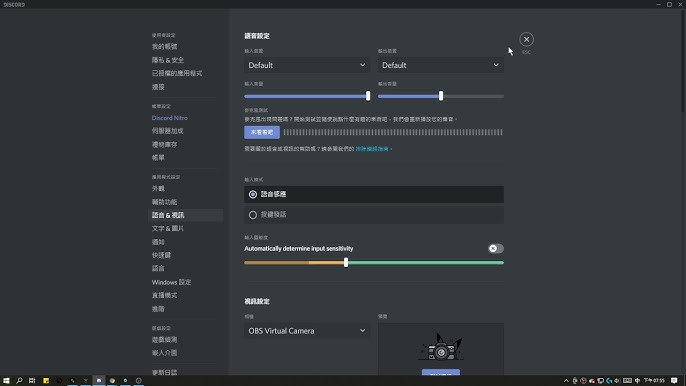Select the 語音感應 voice activity option
The width and height of the screenshot is (686, 386).
point(374,194)
